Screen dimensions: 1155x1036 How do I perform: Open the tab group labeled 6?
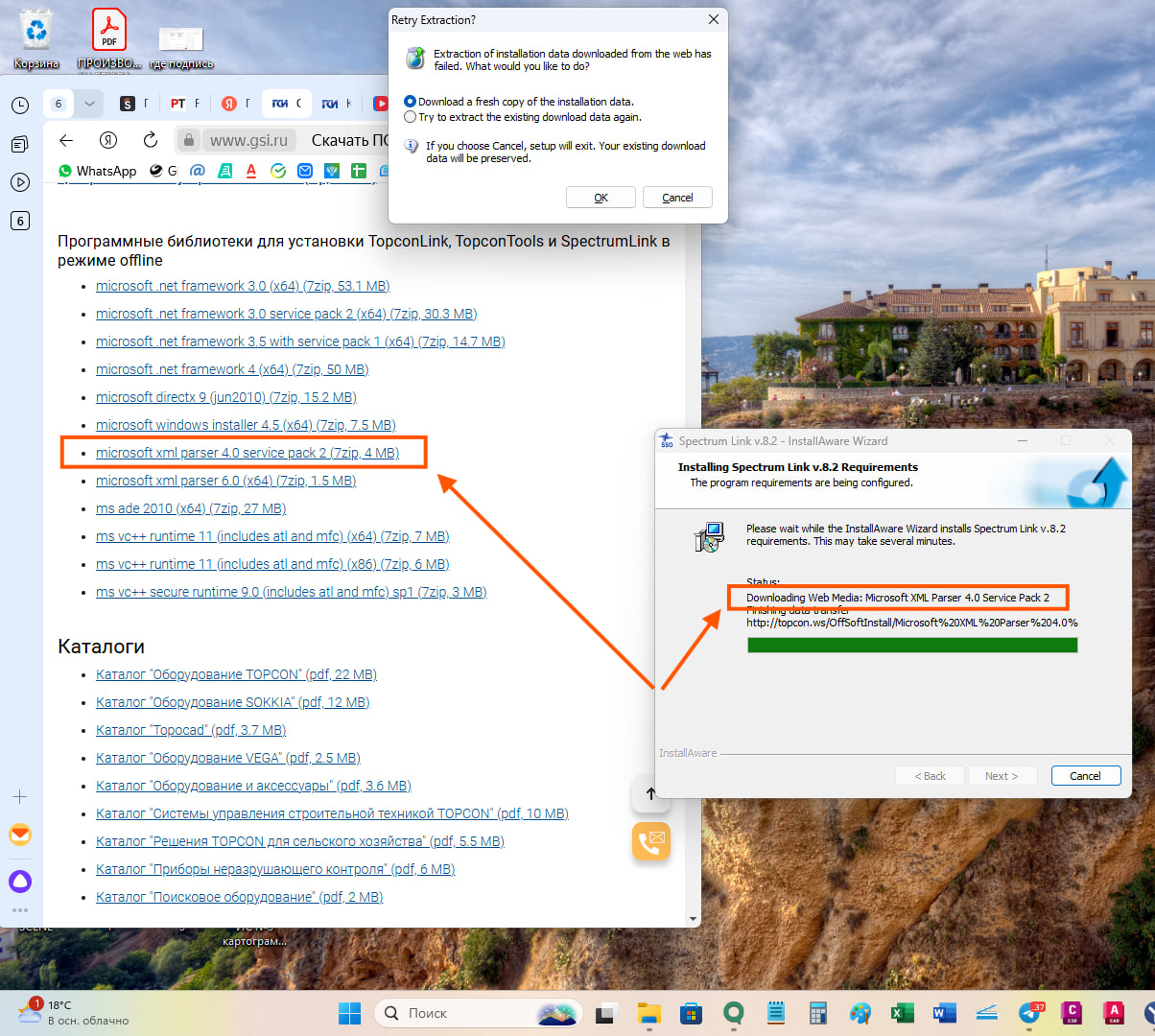pyautogui.click(x=59, y=104)
